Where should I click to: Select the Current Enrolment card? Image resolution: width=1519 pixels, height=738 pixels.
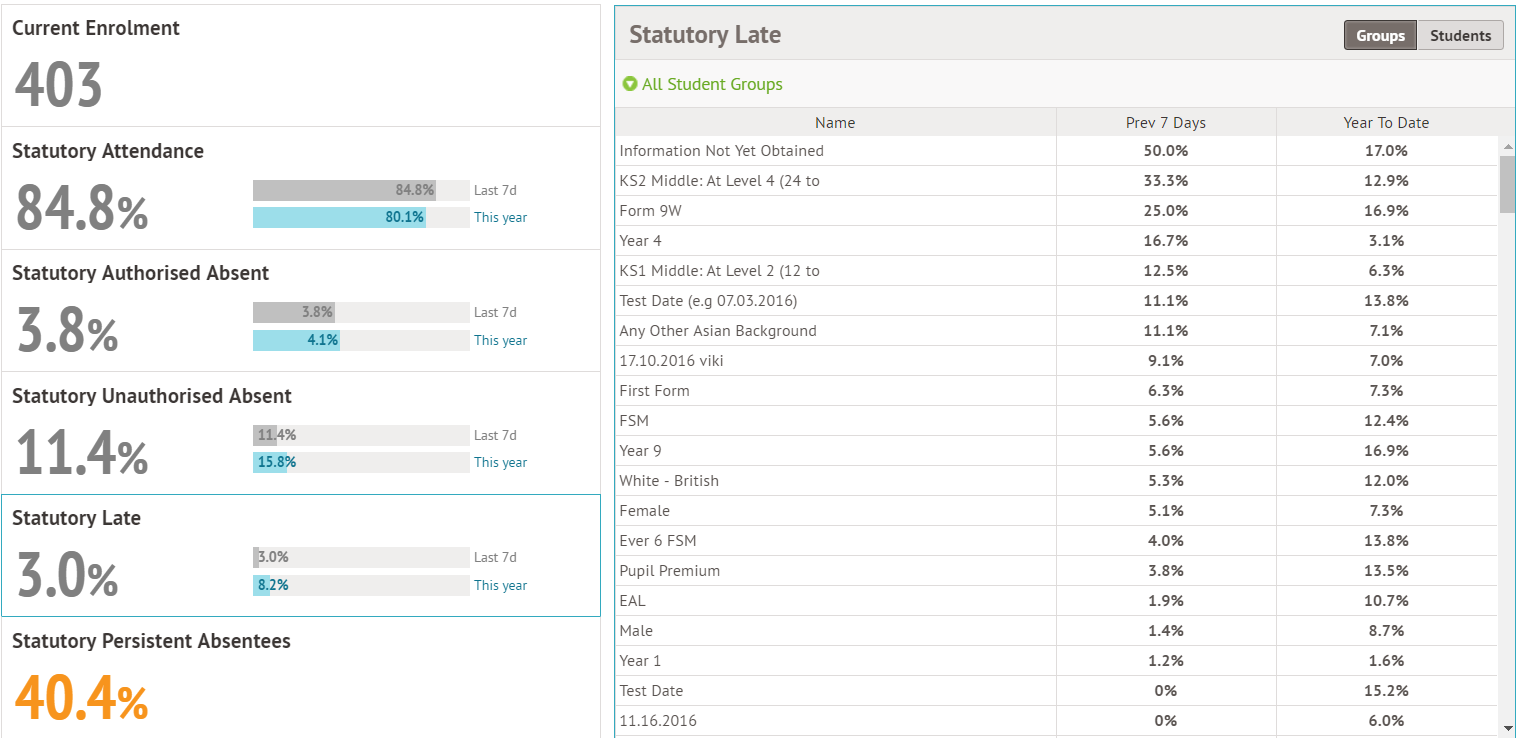[x=301, y=65]
